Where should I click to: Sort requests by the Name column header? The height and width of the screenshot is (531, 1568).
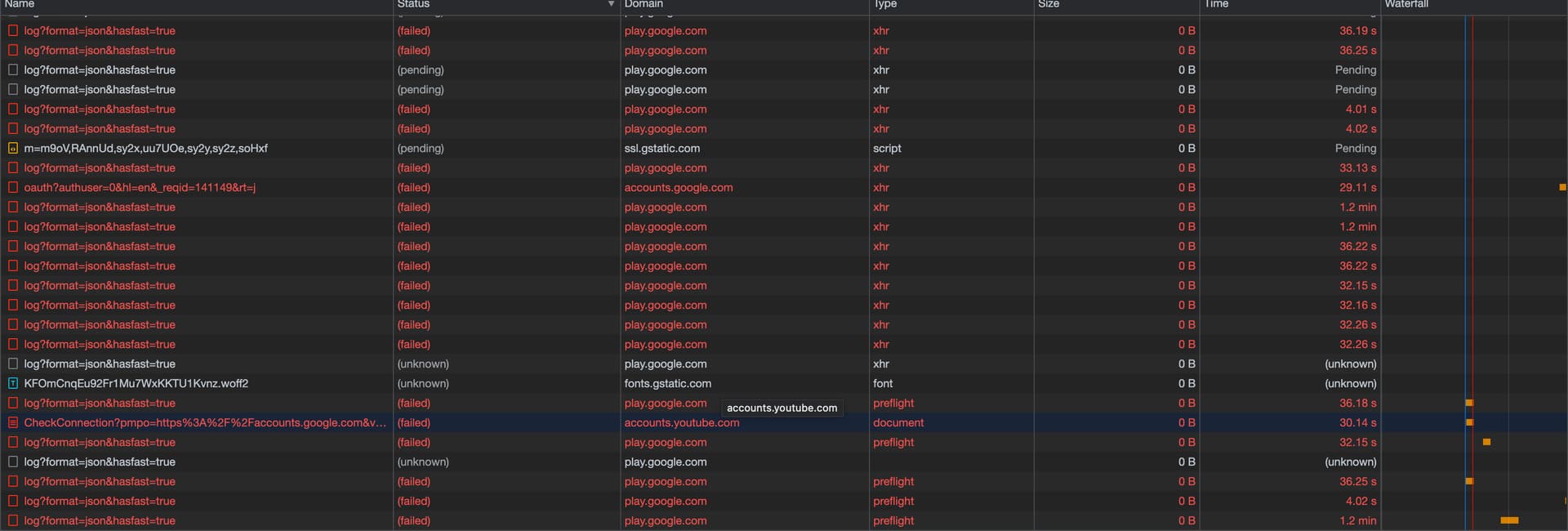click(x=20, y=5)
